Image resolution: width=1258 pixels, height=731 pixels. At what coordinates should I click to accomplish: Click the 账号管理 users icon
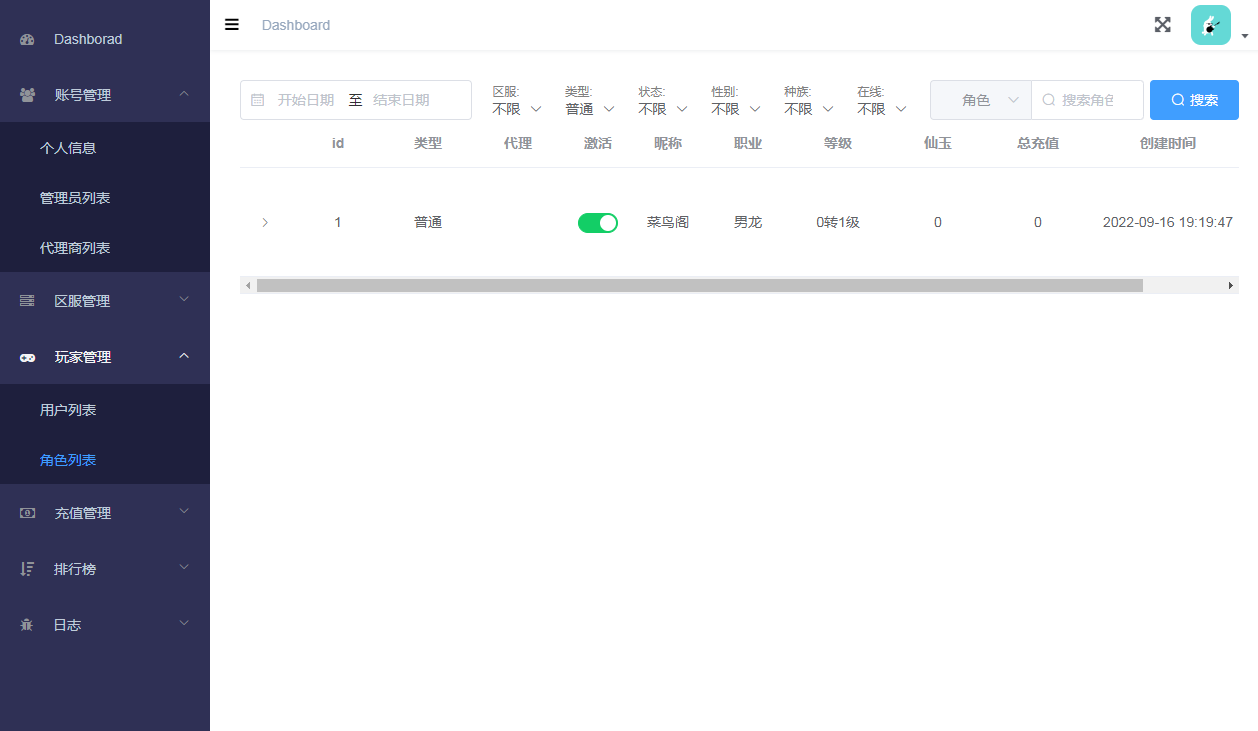click(x=27, y=95)
